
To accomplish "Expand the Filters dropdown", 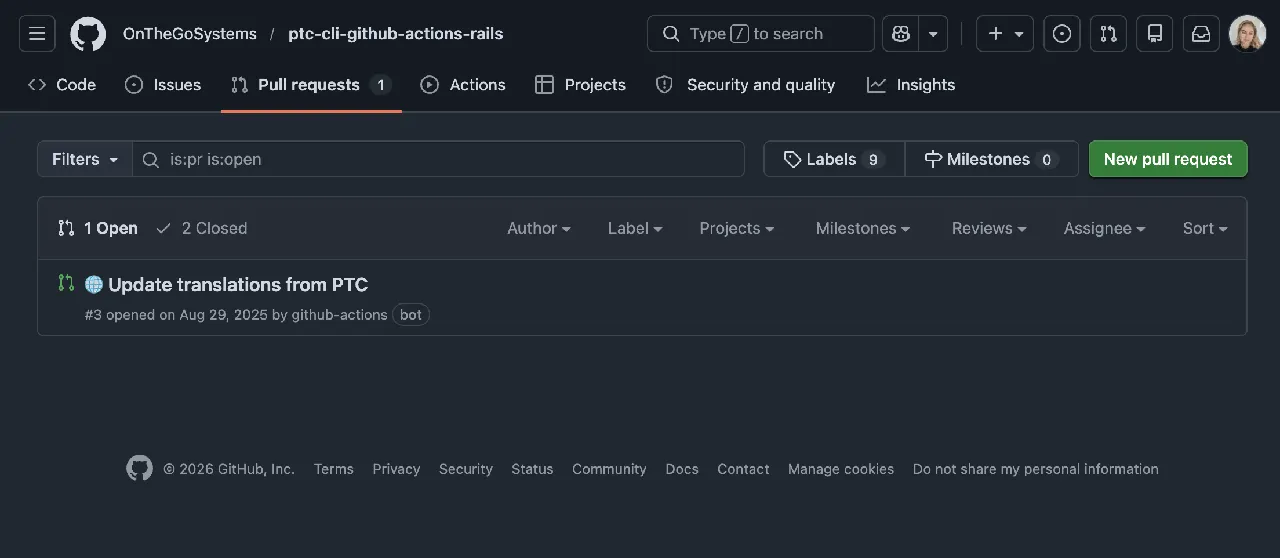I will (x=85, y=159).
